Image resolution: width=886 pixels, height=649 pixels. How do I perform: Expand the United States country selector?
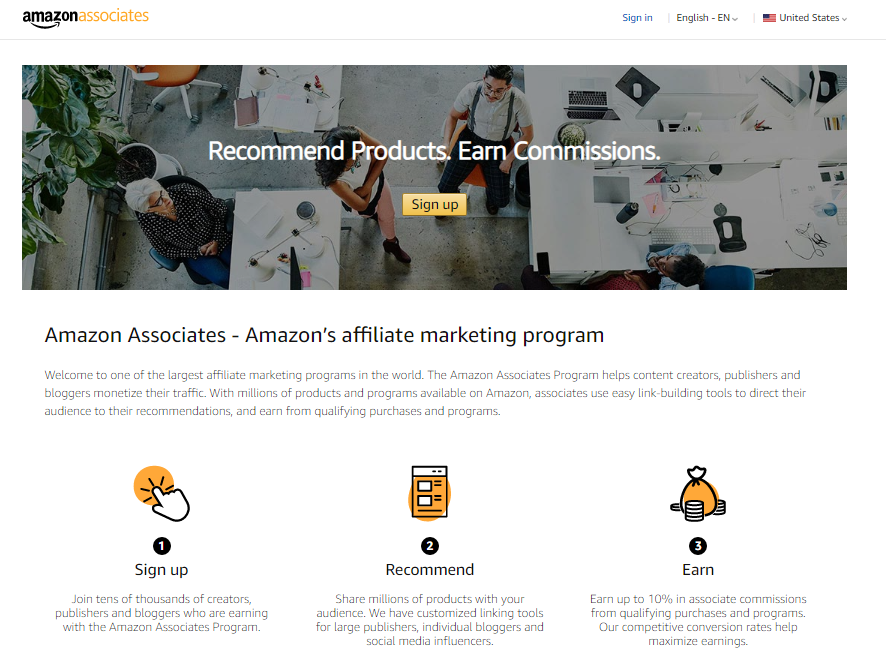pyautogui.click(x=805, y=18)
